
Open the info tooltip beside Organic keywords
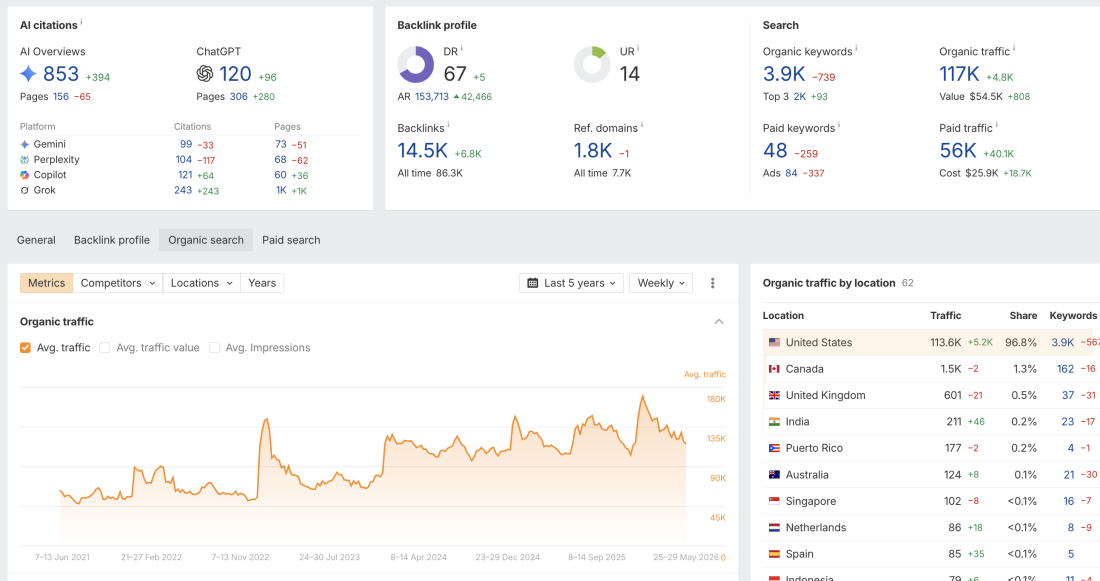[857, 48]
